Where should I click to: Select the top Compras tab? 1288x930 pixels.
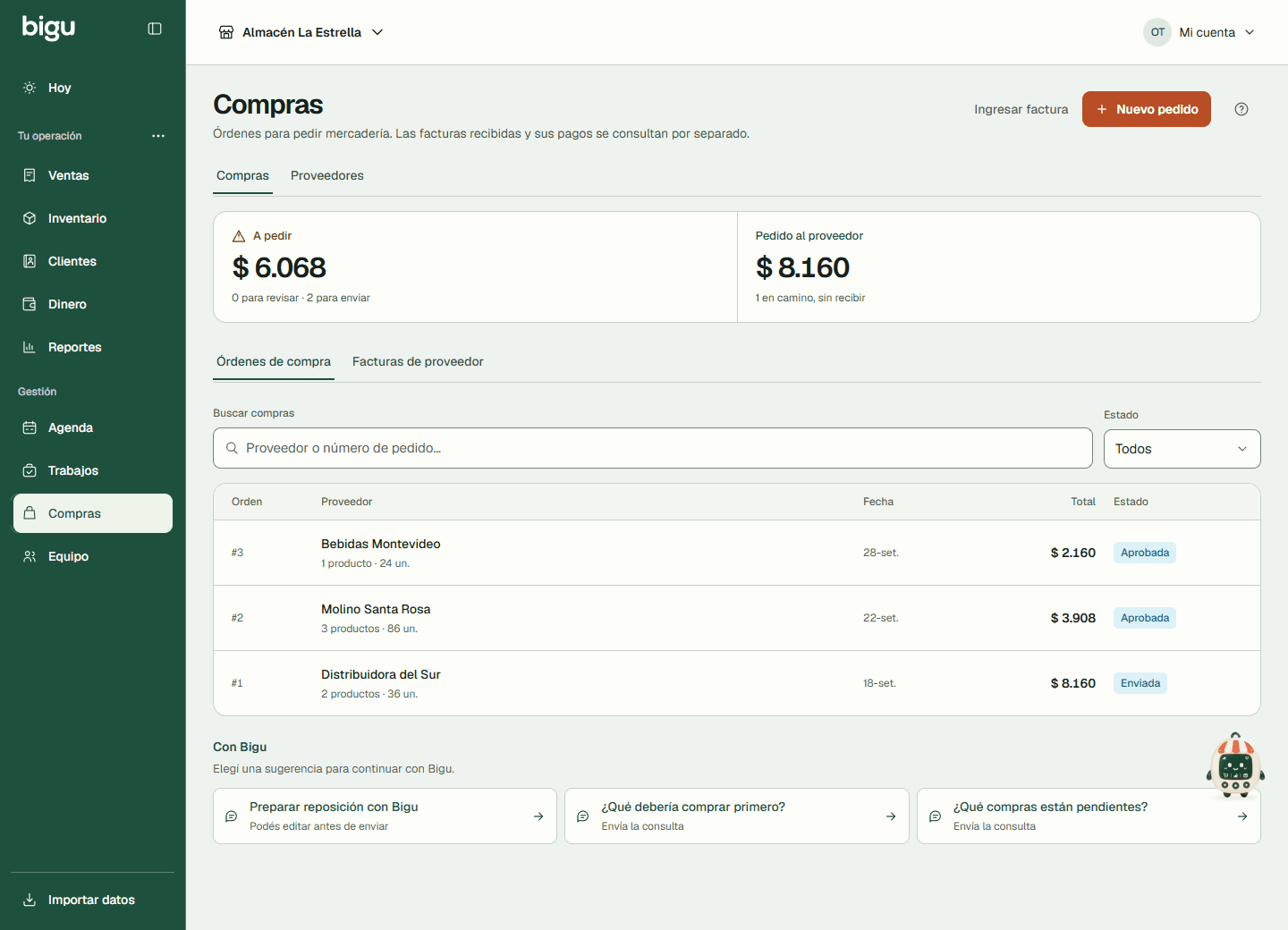click(242, 175)
